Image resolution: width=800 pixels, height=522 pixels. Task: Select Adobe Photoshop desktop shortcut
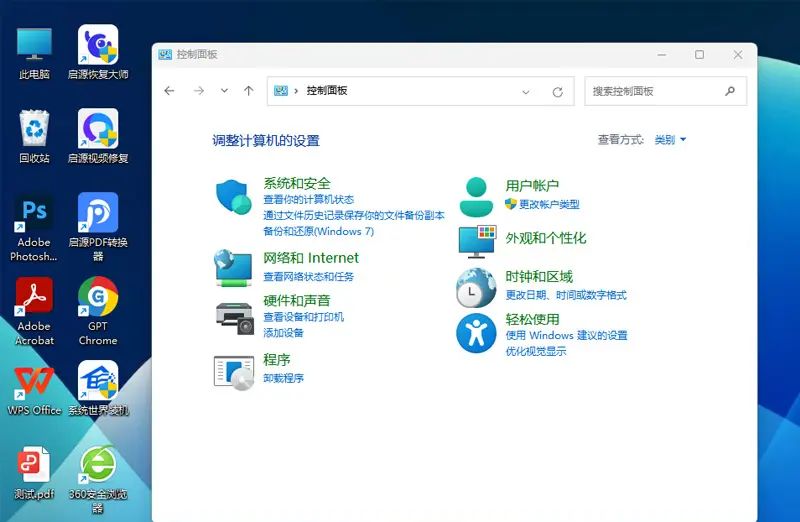pos(34,228)
